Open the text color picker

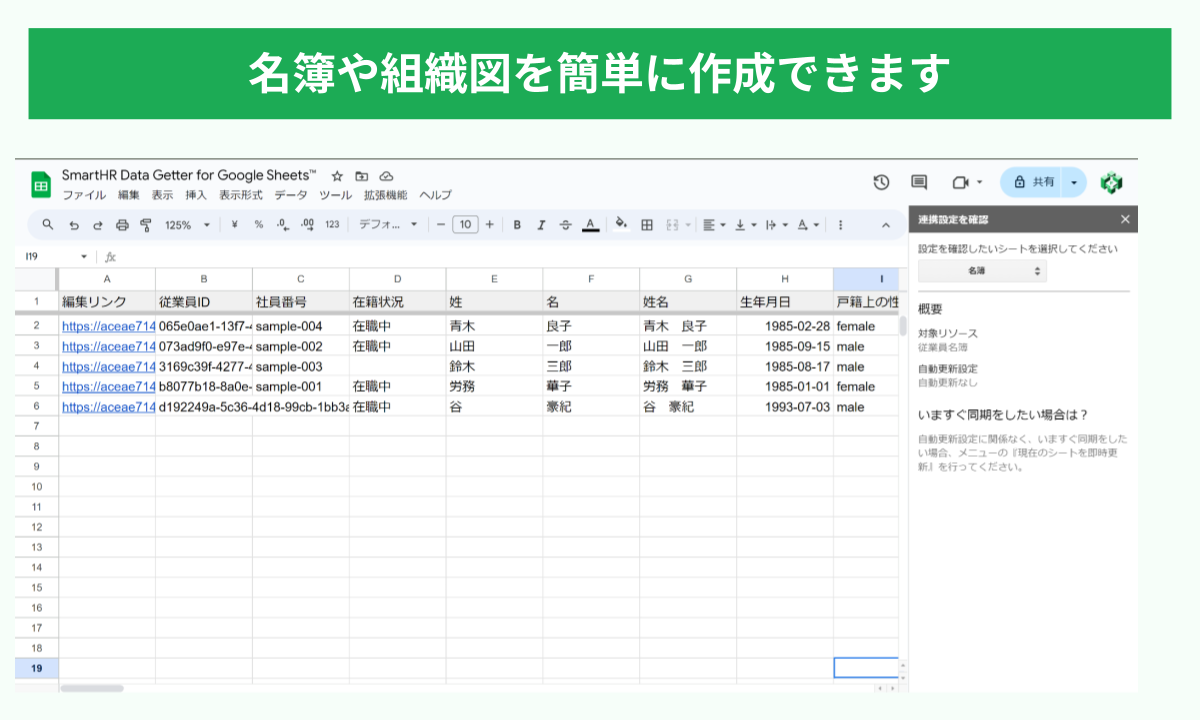[590, 225]
